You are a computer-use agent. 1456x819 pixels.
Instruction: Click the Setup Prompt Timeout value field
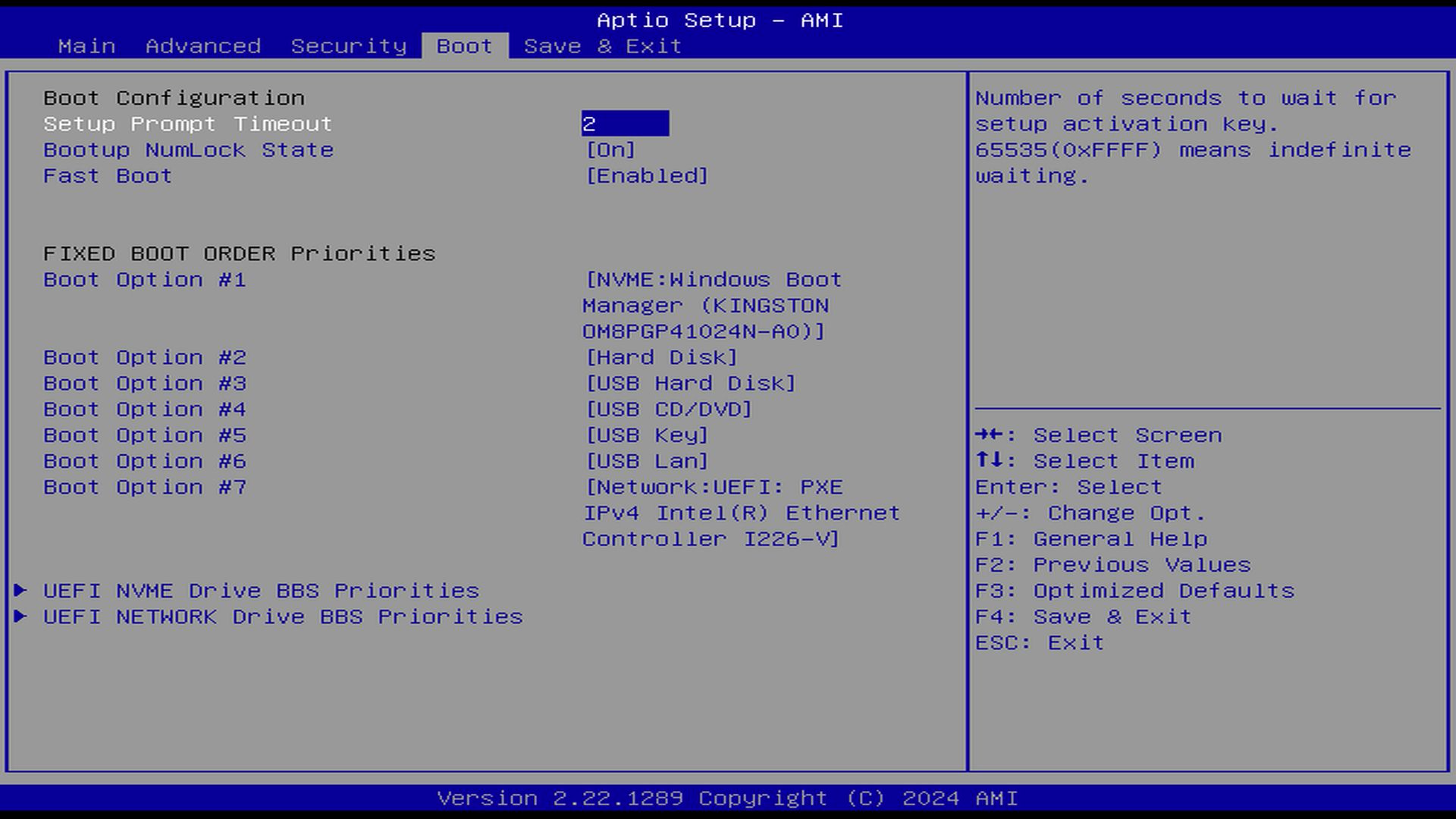625,124
